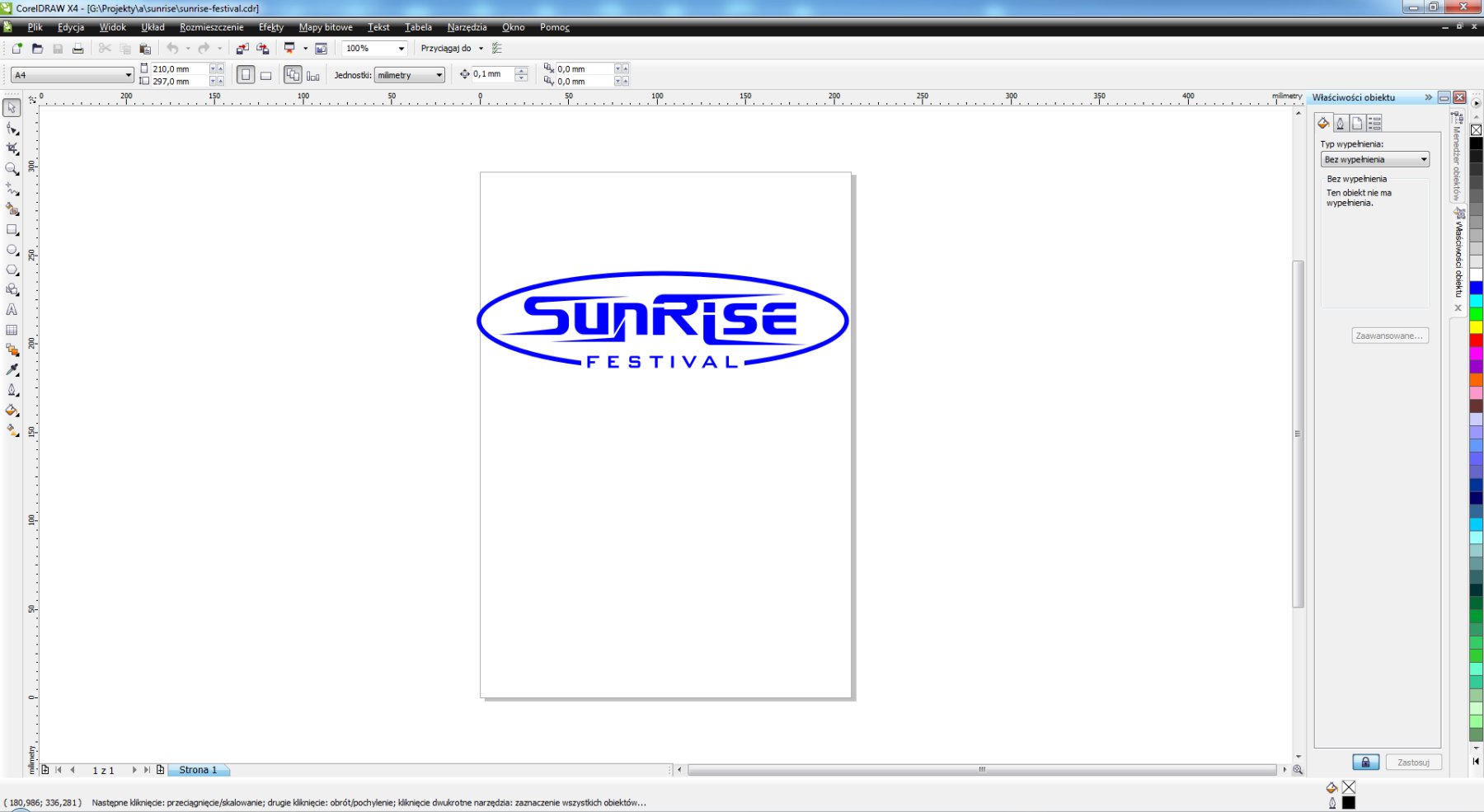Select the Table tool
Image resolution: width=1484 pixels, height=812 pixels.
12,330
